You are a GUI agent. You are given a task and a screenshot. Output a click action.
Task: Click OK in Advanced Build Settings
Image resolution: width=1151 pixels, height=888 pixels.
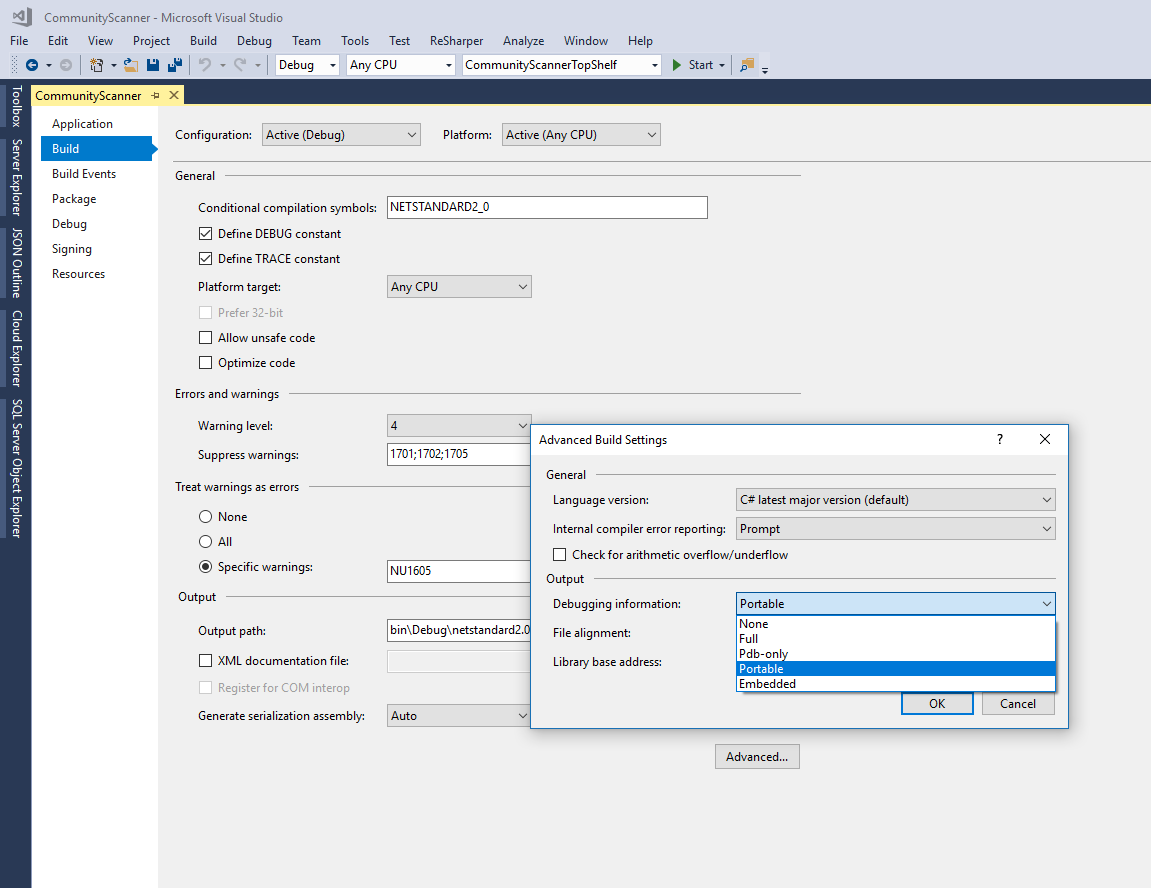pyautogui.click(x=937, y=704)
